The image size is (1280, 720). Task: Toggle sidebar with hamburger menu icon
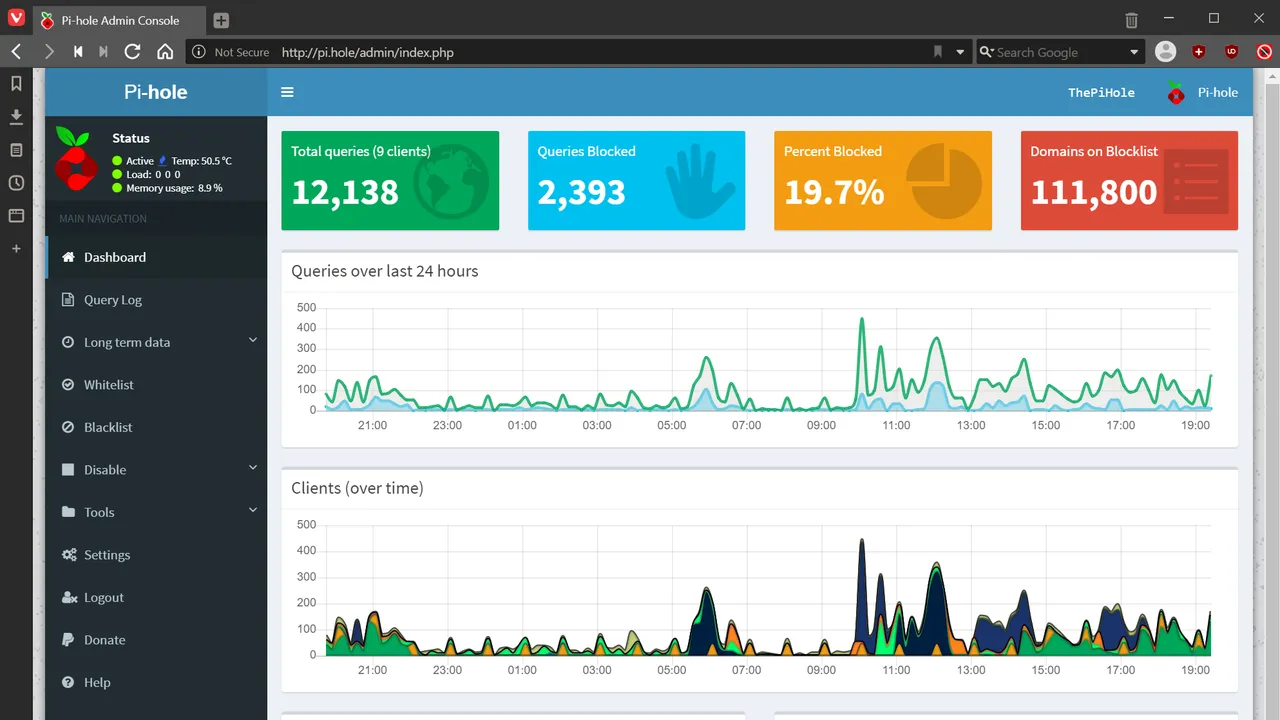click(287, 92)
